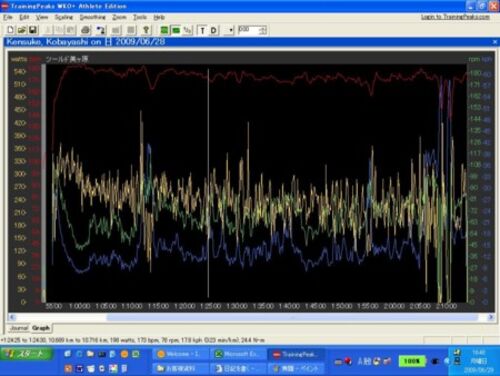Viewport: 500px width, 376px height.
Task: Click the Print toolbar icon
Action: (86, 30)
